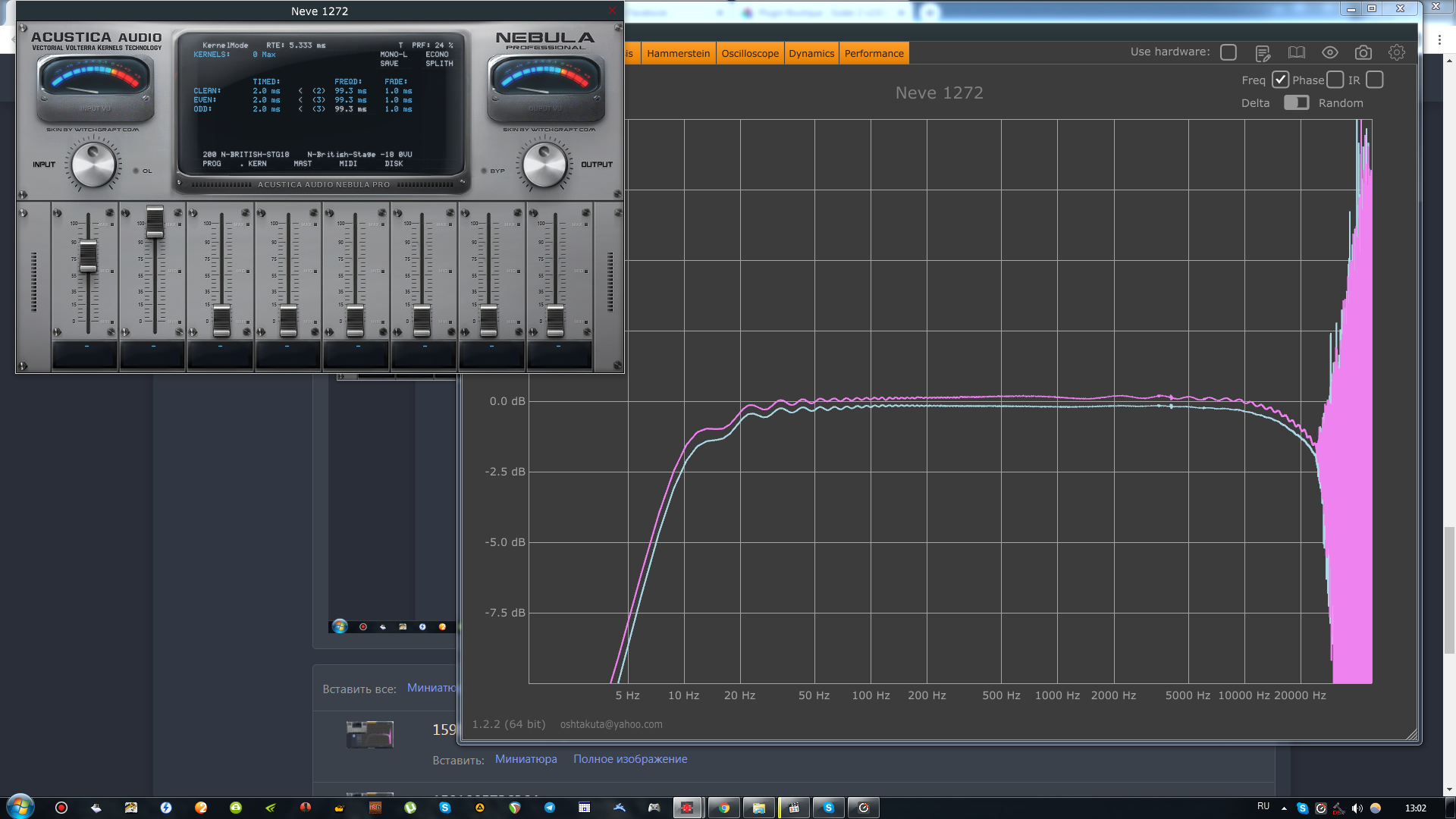Click the Plugin Doctor resize grip corner
Image resolution: width=1456 pixels, height=819 pixels.
click(x=1411, y=734)
